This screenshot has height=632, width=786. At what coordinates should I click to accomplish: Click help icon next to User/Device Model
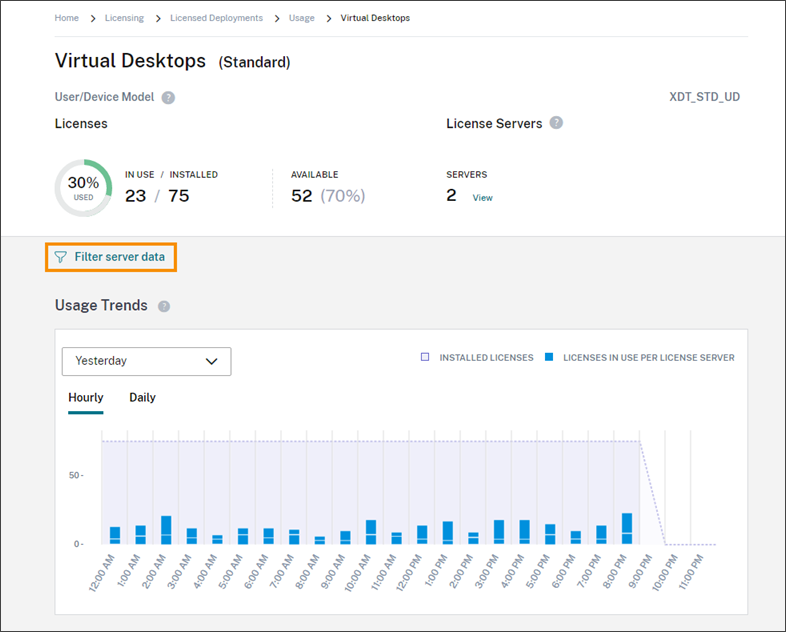point(169,98)
